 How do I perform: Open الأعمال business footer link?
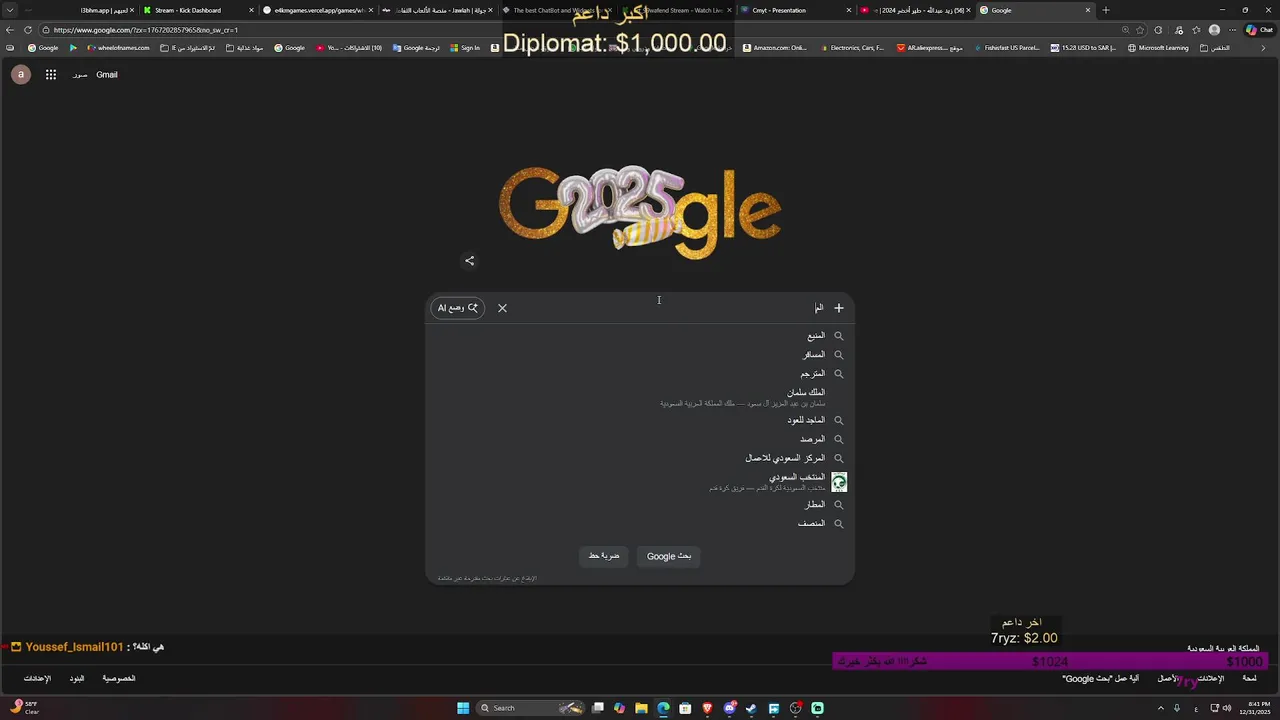click(x=1168, y=679)
